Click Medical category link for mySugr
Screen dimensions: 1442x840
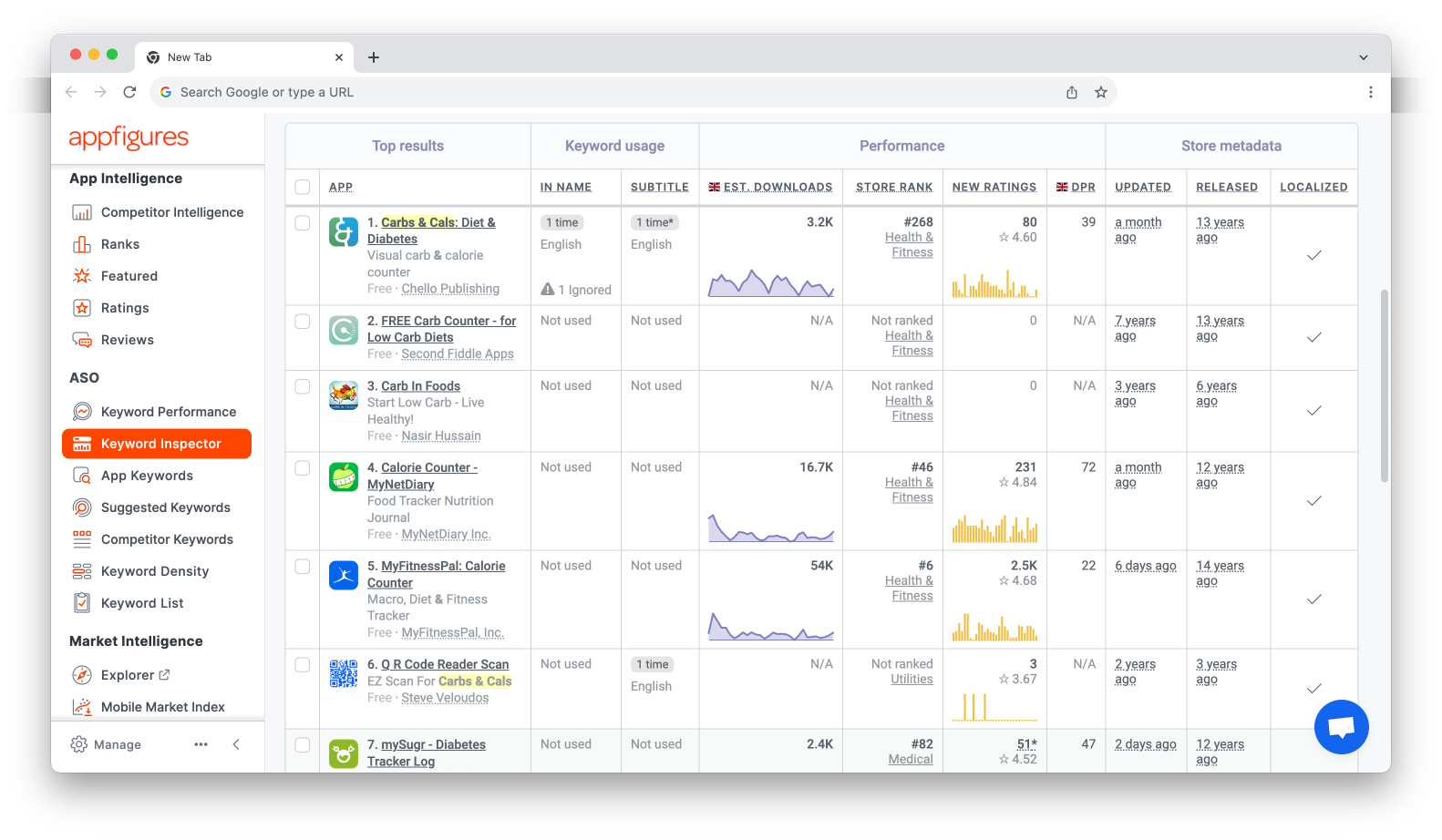pos(911,759)
